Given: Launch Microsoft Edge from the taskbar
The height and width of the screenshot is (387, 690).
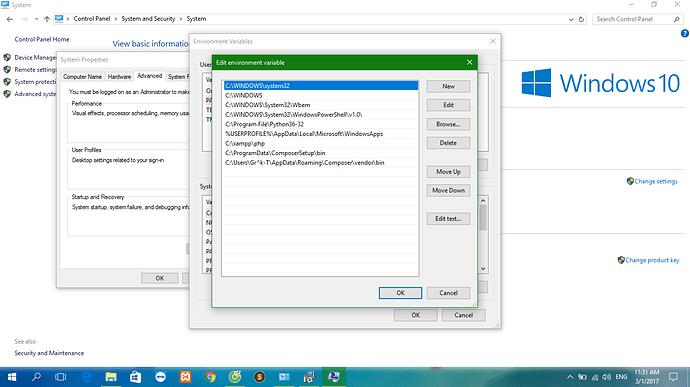Looking at the screenshot, I should (87, 377).
